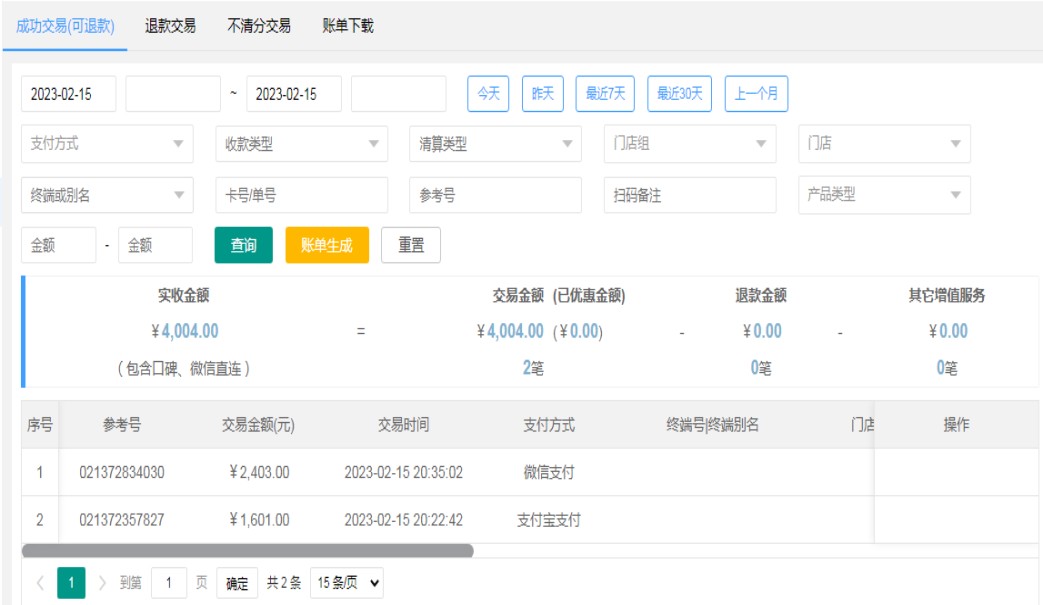
Task: Open the 收款类型 dropdown
Action: point(301,144)
